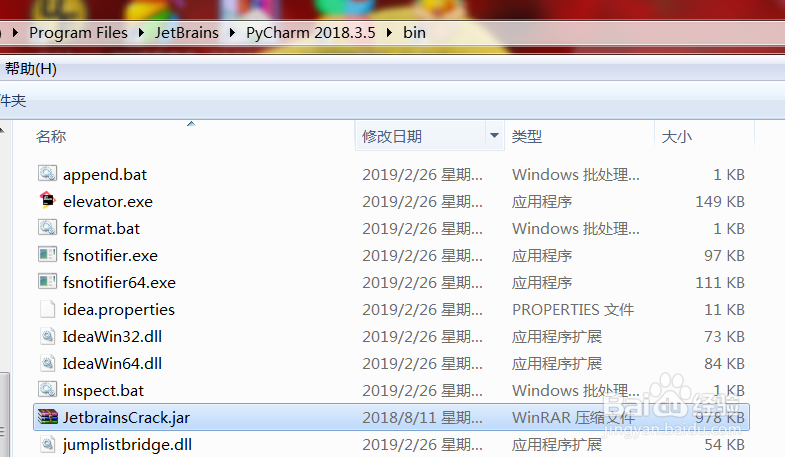
Task: Click the bin breadcrumb segment
Action: pyautogui.click(x=414, y=33)
